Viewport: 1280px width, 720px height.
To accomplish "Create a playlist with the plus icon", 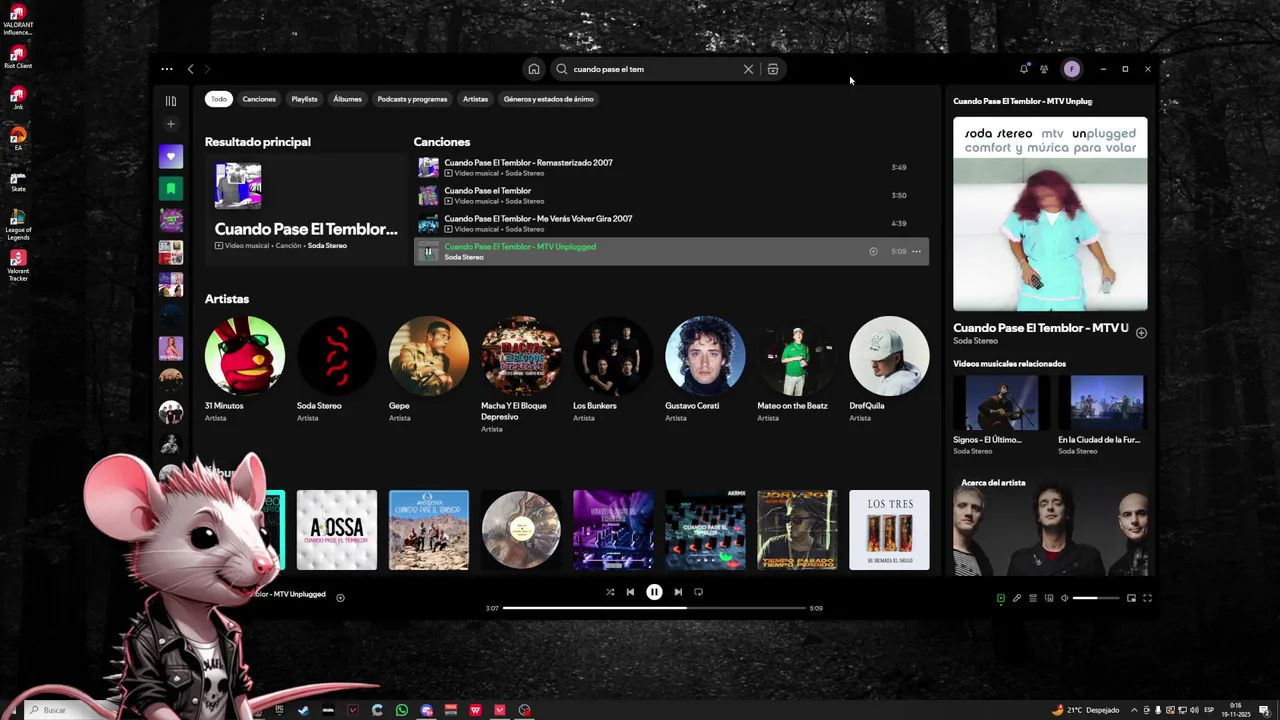I will tap(171, 124).
